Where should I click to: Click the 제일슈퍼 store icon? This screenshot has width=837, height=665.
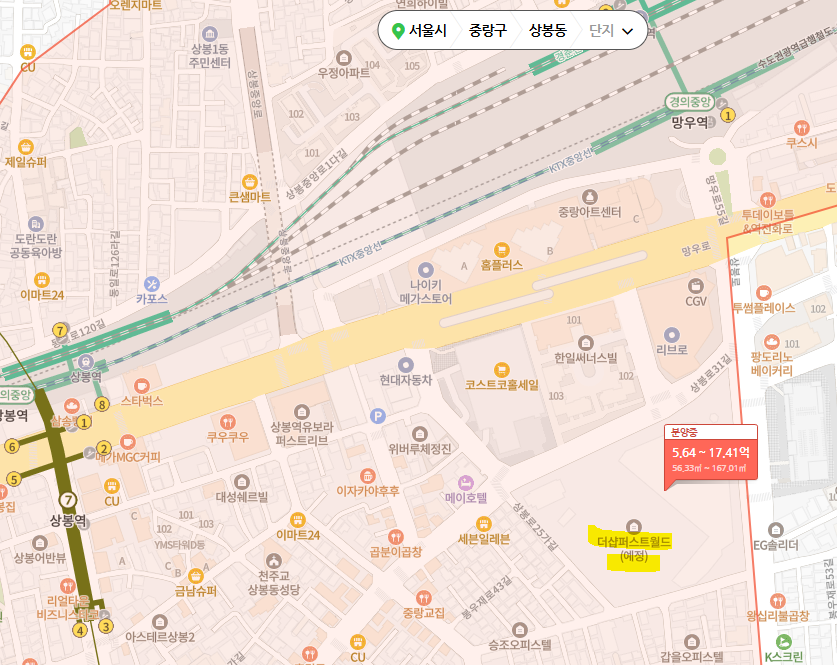[26, 147]
